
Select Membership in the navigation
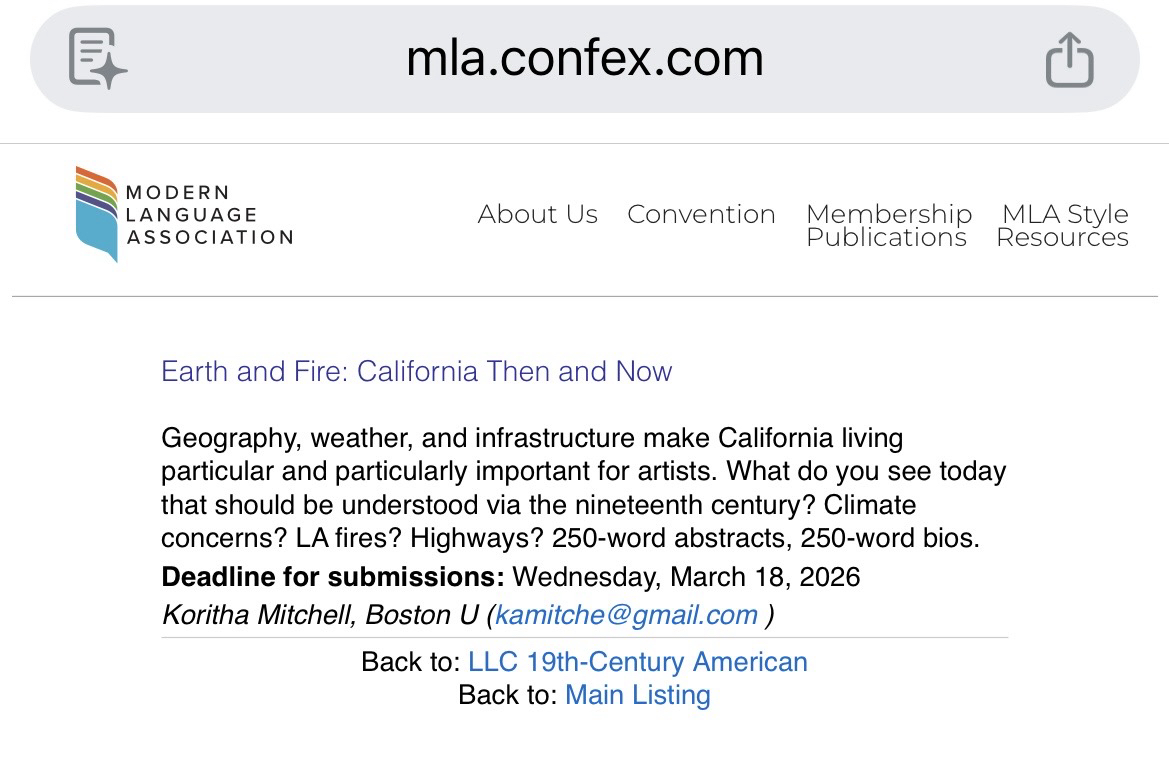pyautogui.click(x=888, y=213)
